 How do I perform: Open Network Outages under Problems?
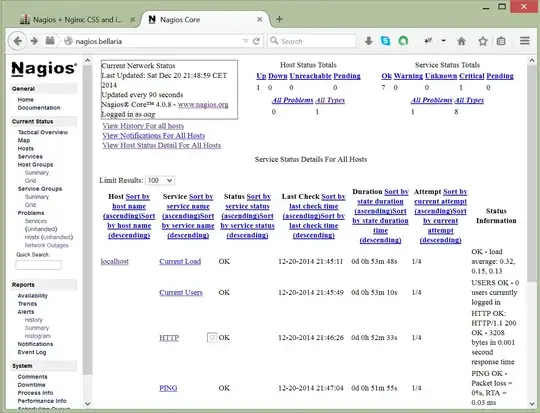click(46, 245)
